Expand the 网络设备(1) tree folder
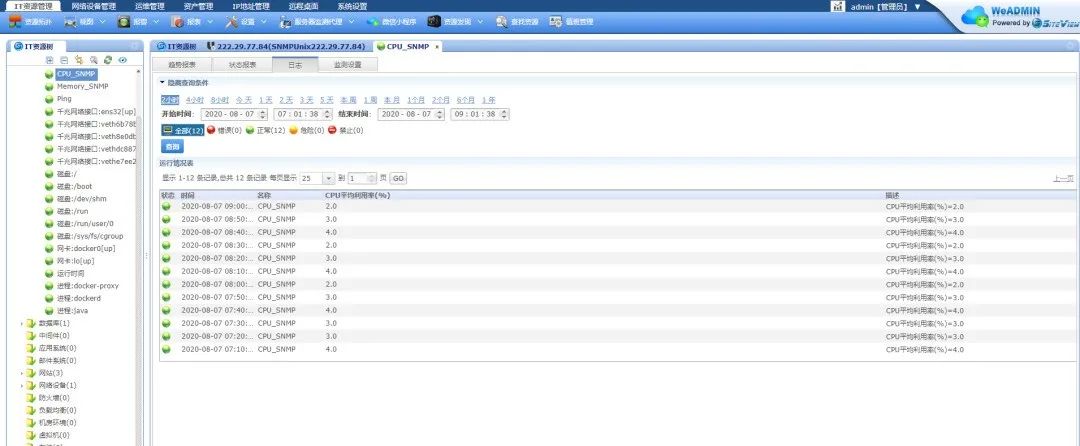 click(x=21, y=385)
